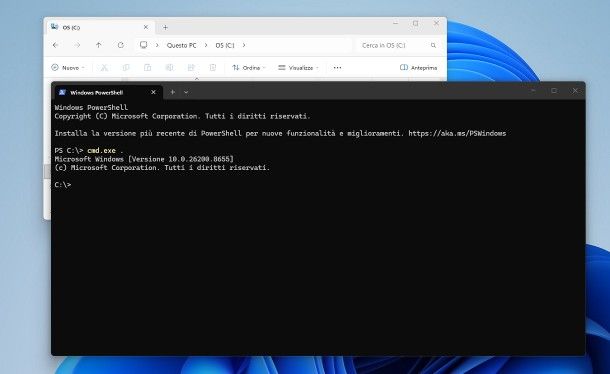610x374 pixels.
Task: Refresh the File Explorer view
Action: (x=121, y=45)
